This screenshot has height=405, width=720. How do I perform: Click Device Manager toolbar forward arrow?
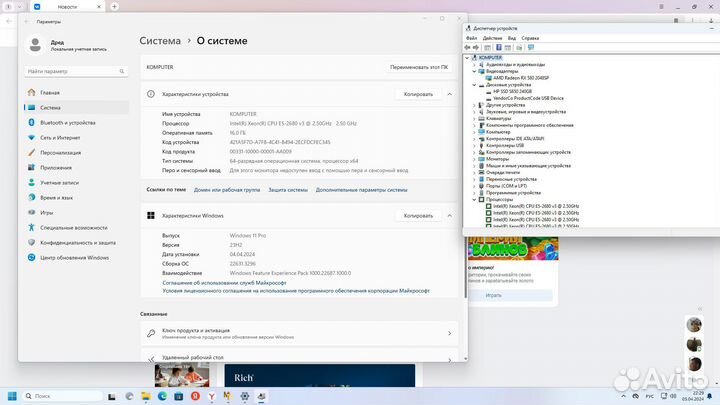tap(476, 47)
